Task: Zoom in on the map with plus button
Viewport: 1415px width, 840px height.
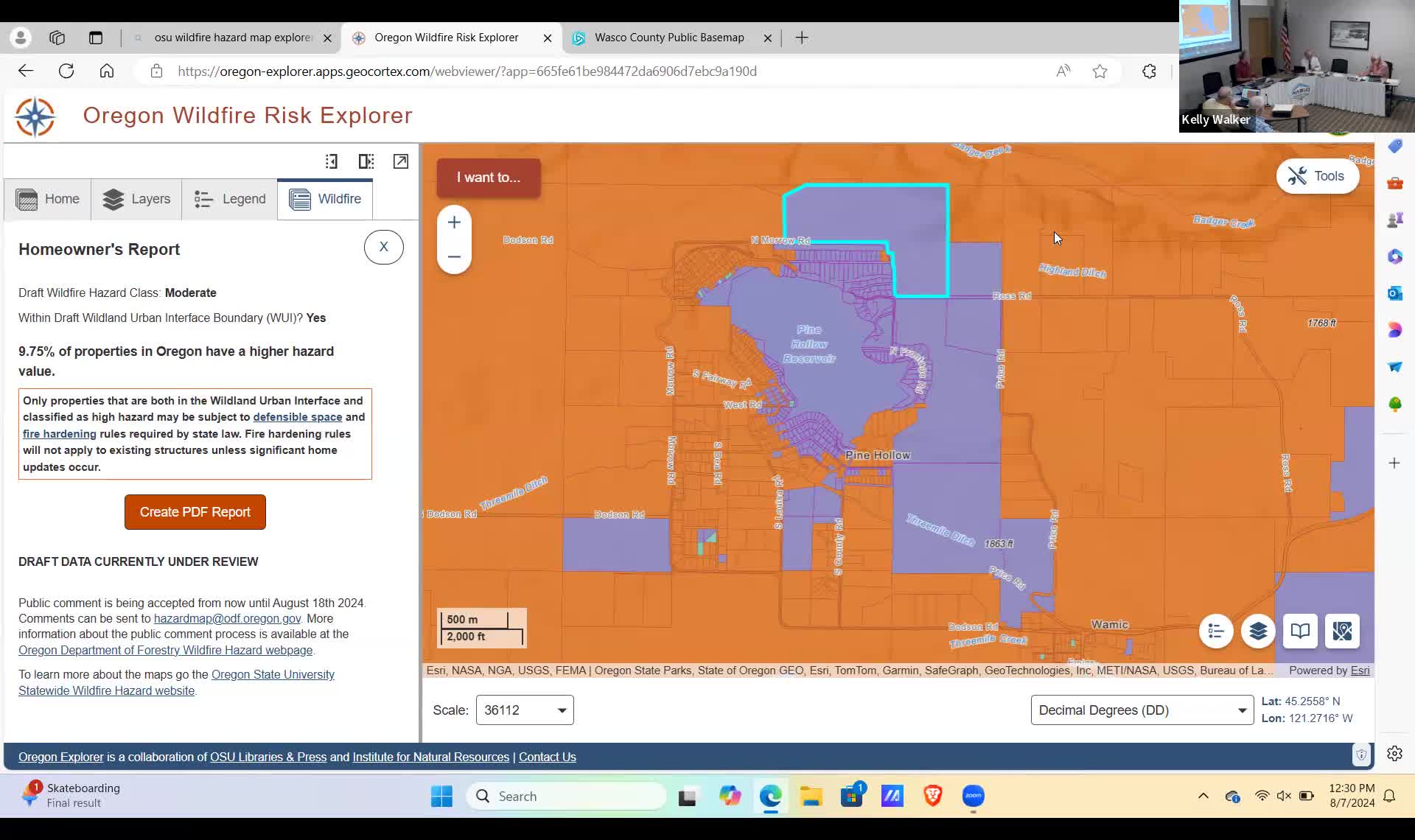Action: [x=454, y=223]
